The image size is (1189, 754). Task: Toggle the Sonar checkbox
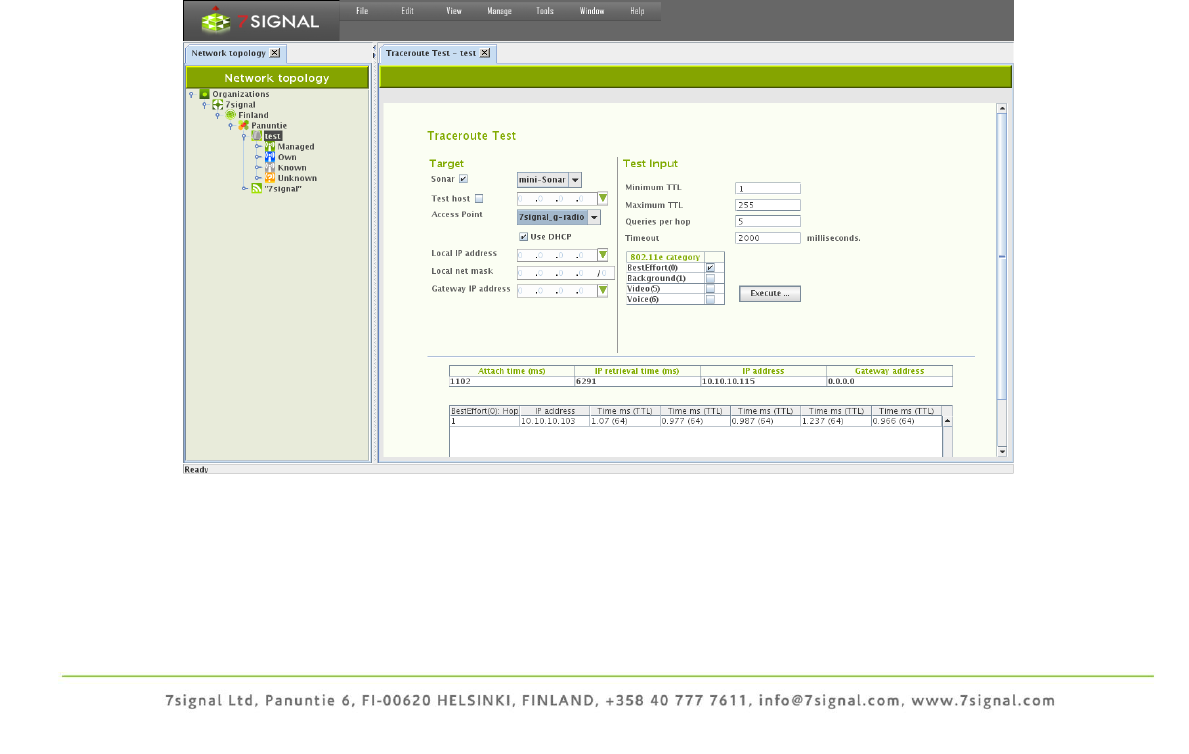point(463,179)
